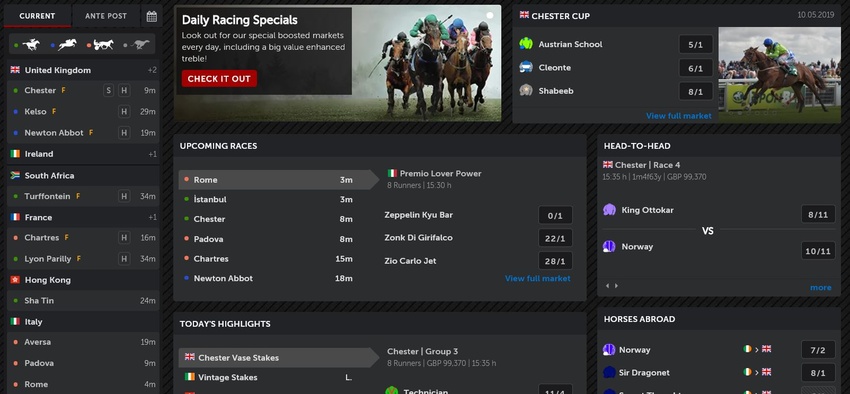Viewport: 850px width, 394px height.
Task: Click the H icon on Turffontein row
Action: 124,196
